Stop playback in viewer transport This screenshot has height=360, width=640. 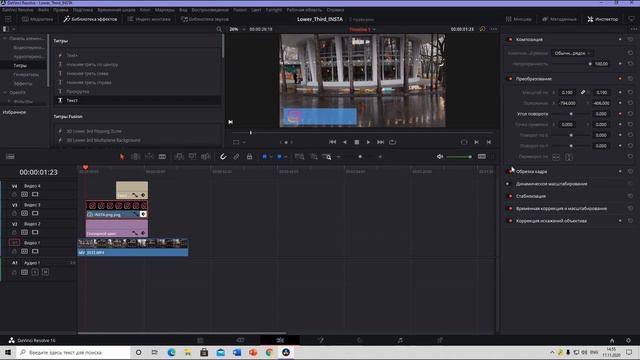coord(356,142)
